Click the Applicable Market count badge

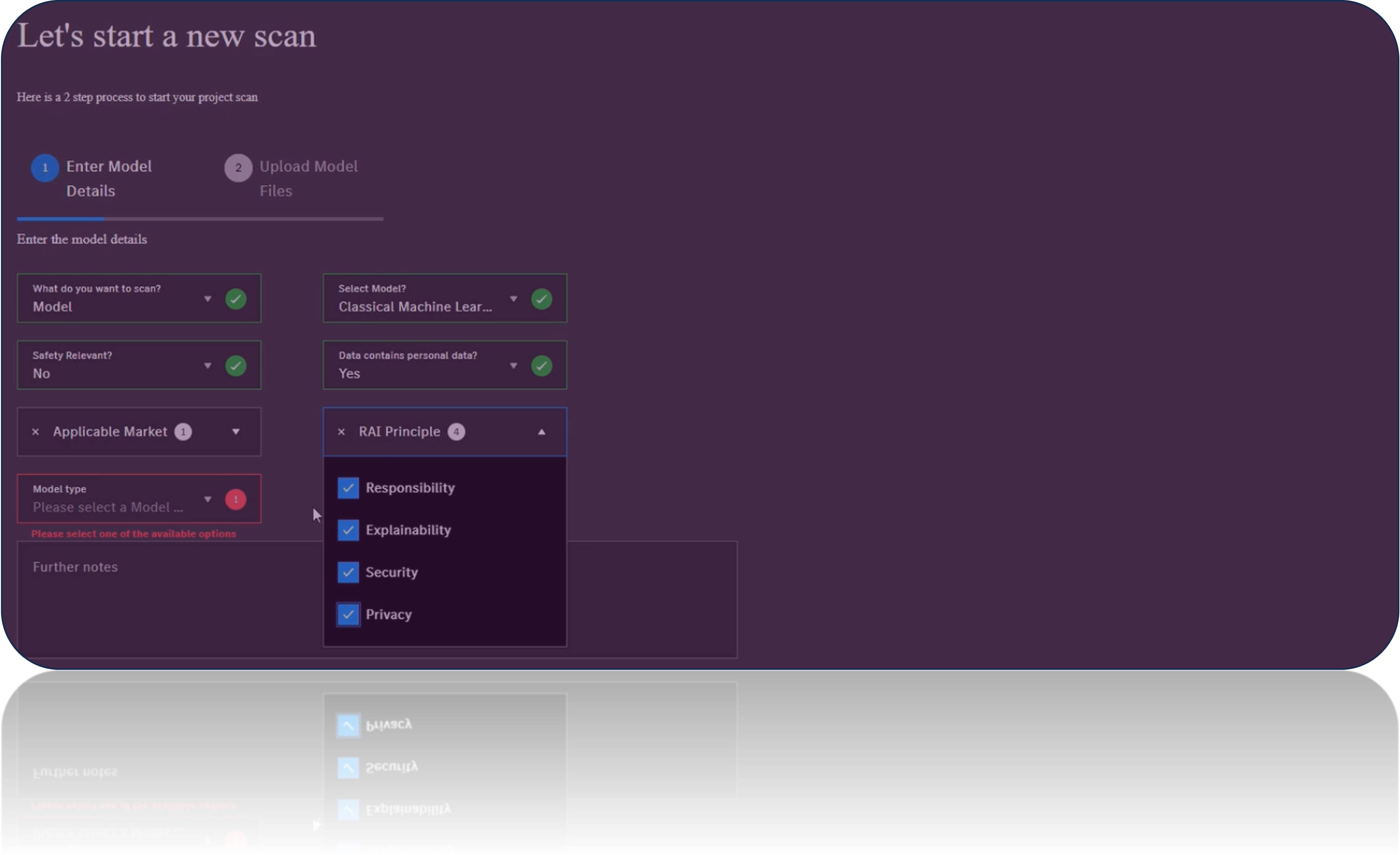pos(183,432)
